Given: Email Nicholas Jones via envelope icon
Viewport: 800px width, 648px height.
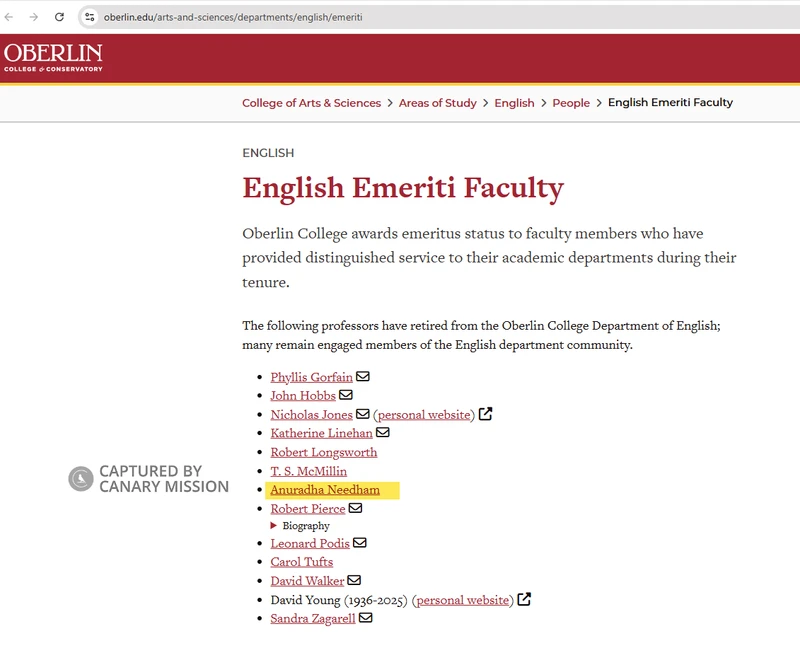Looking at the screenshot, I should pos(363,414).
